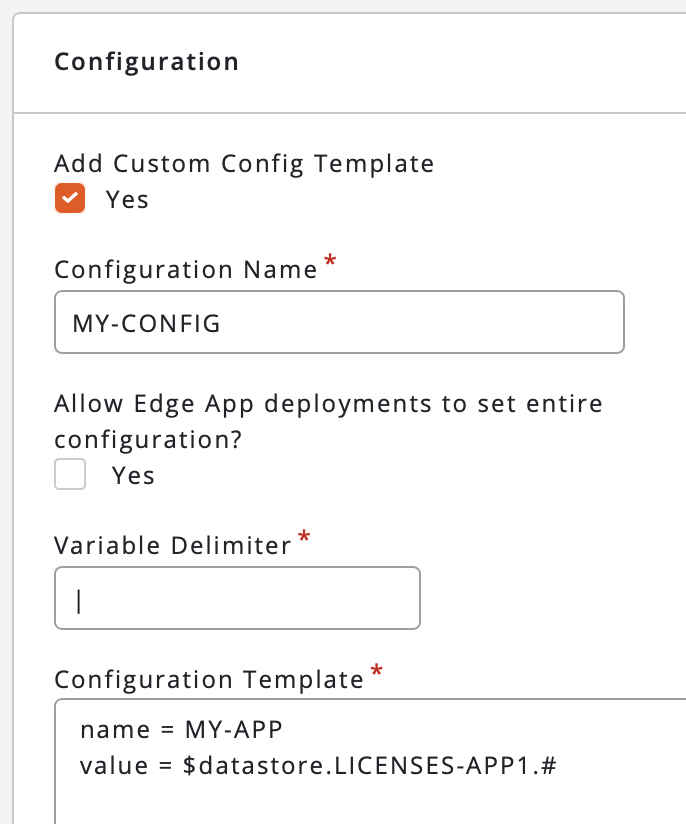686x824 pixels.
Task: Click the Variable Delimiter field label
Action: [x=172, y=545]
